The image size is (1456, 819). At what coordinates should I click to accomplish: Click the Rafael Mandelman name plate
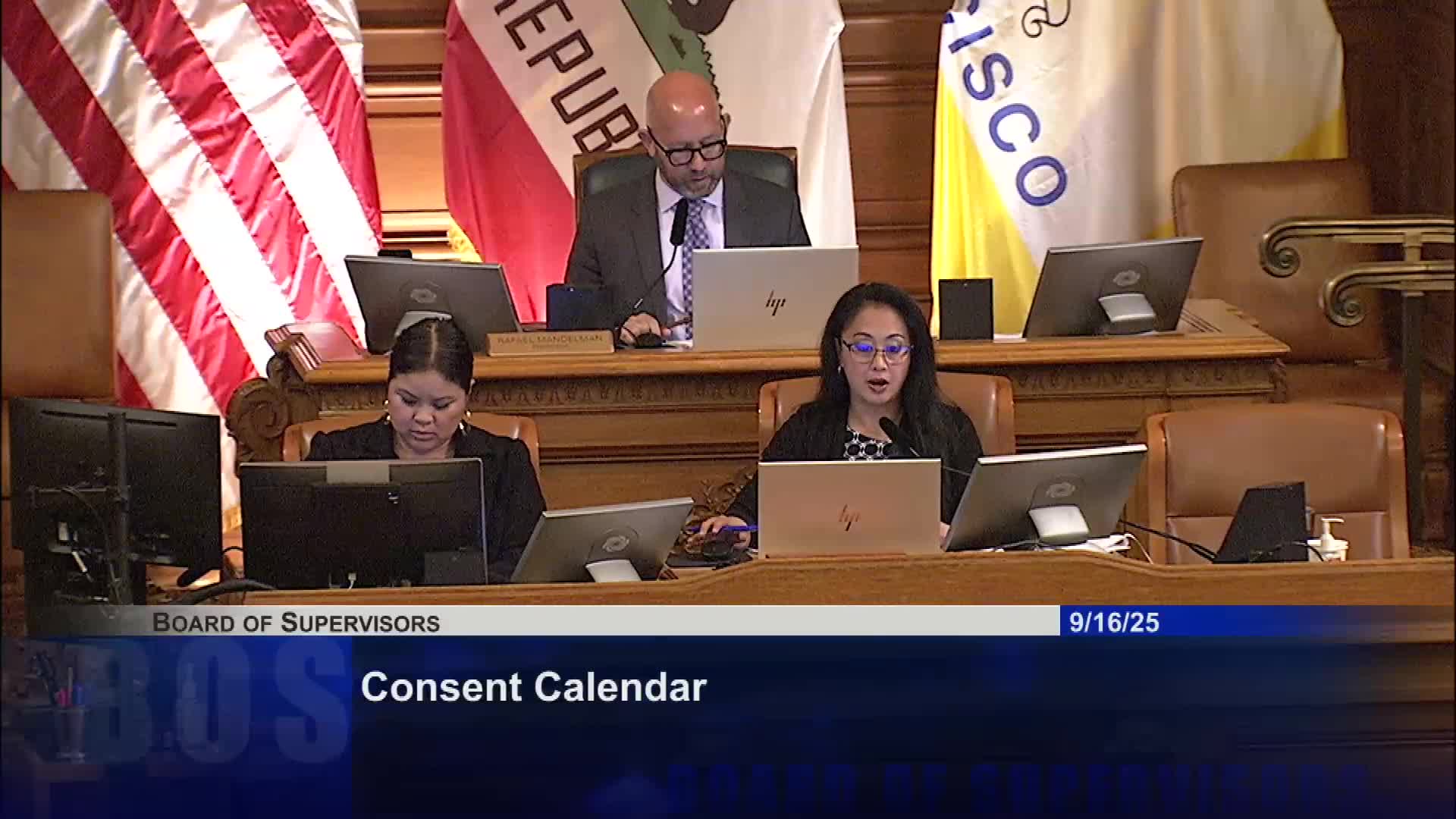pyautogui.click(x=551, y=343)
